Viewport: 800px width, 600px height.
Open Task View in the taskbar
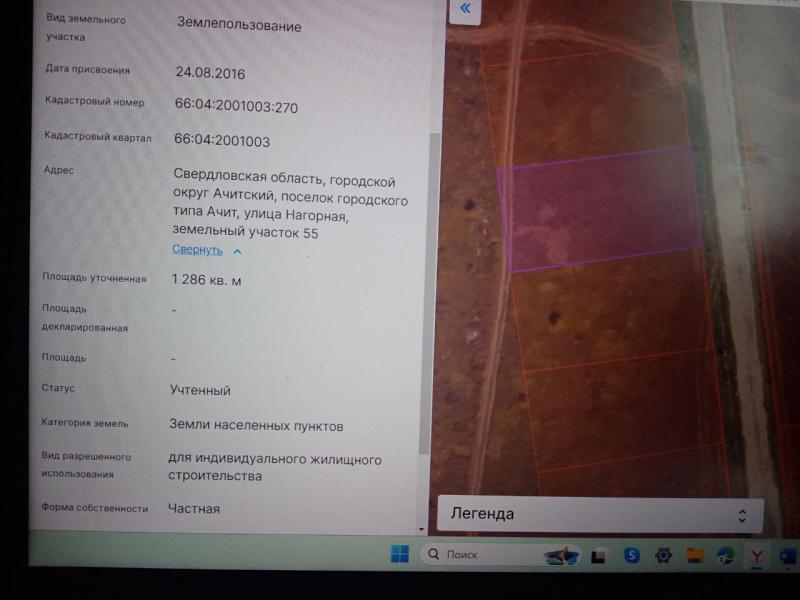[598, 555]
